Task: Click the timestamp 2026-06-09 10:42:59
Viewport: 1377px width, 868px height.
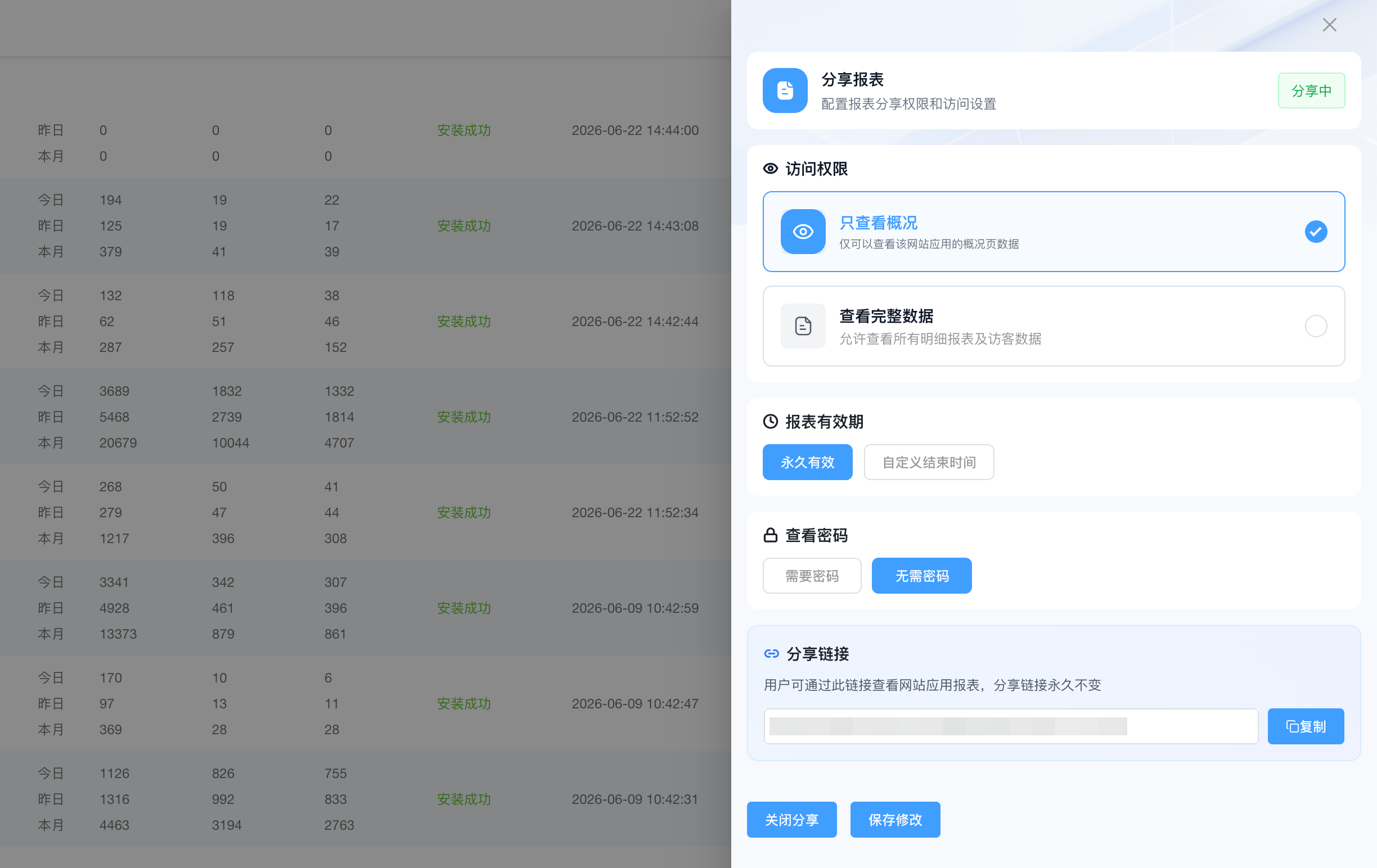Action: 634,607
